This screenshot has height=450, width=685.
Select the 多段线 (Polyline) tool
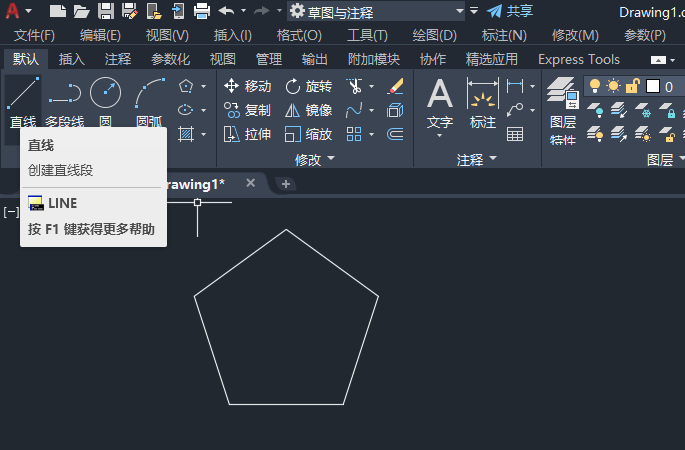65,101
